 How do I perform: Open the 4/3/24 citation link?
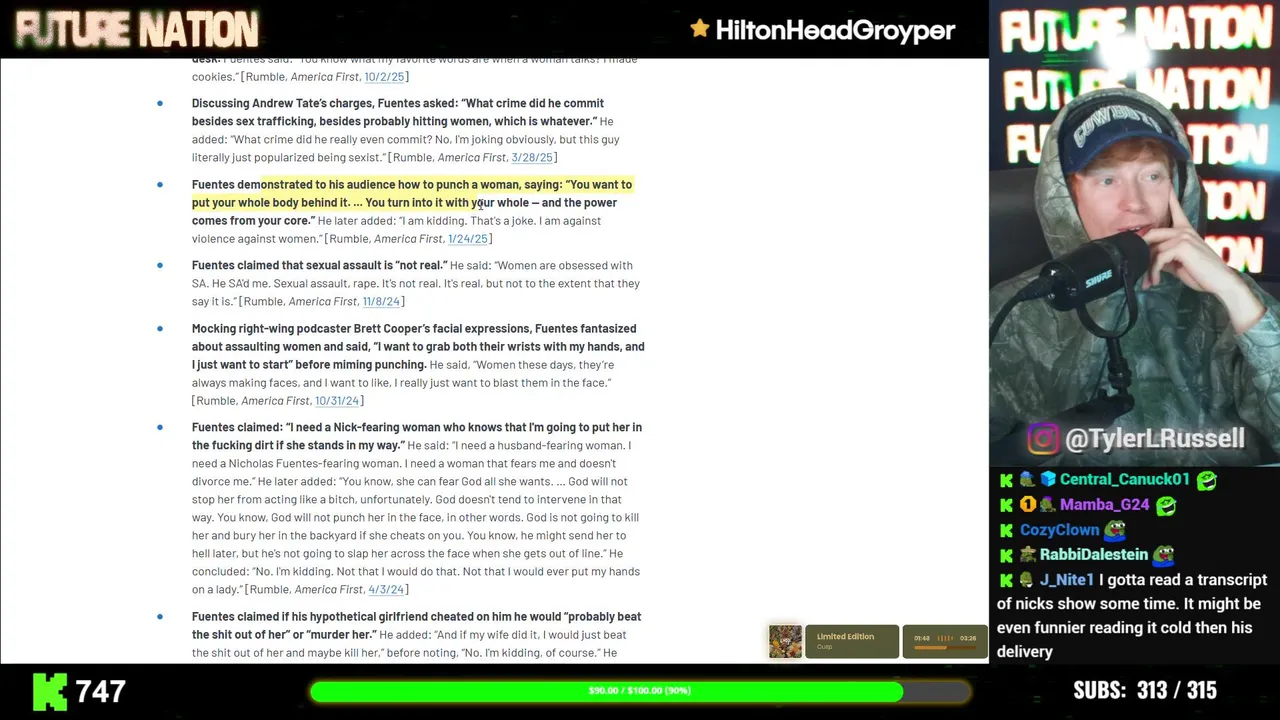386,590
